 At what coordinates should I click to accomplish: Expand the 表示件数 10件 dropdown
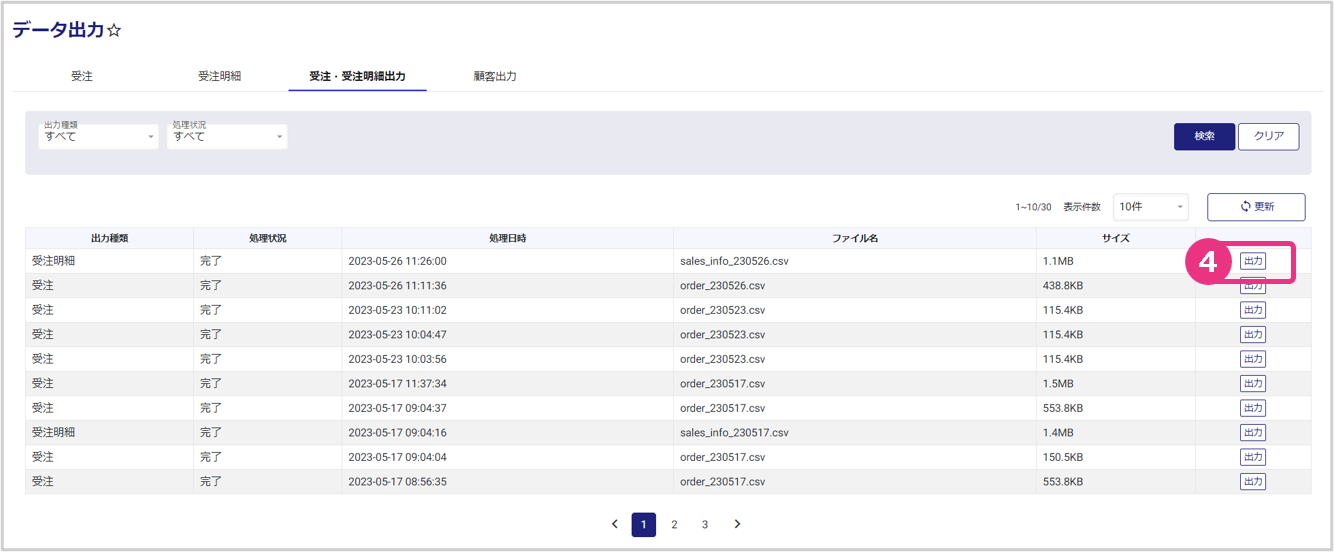pos(1150,207)
